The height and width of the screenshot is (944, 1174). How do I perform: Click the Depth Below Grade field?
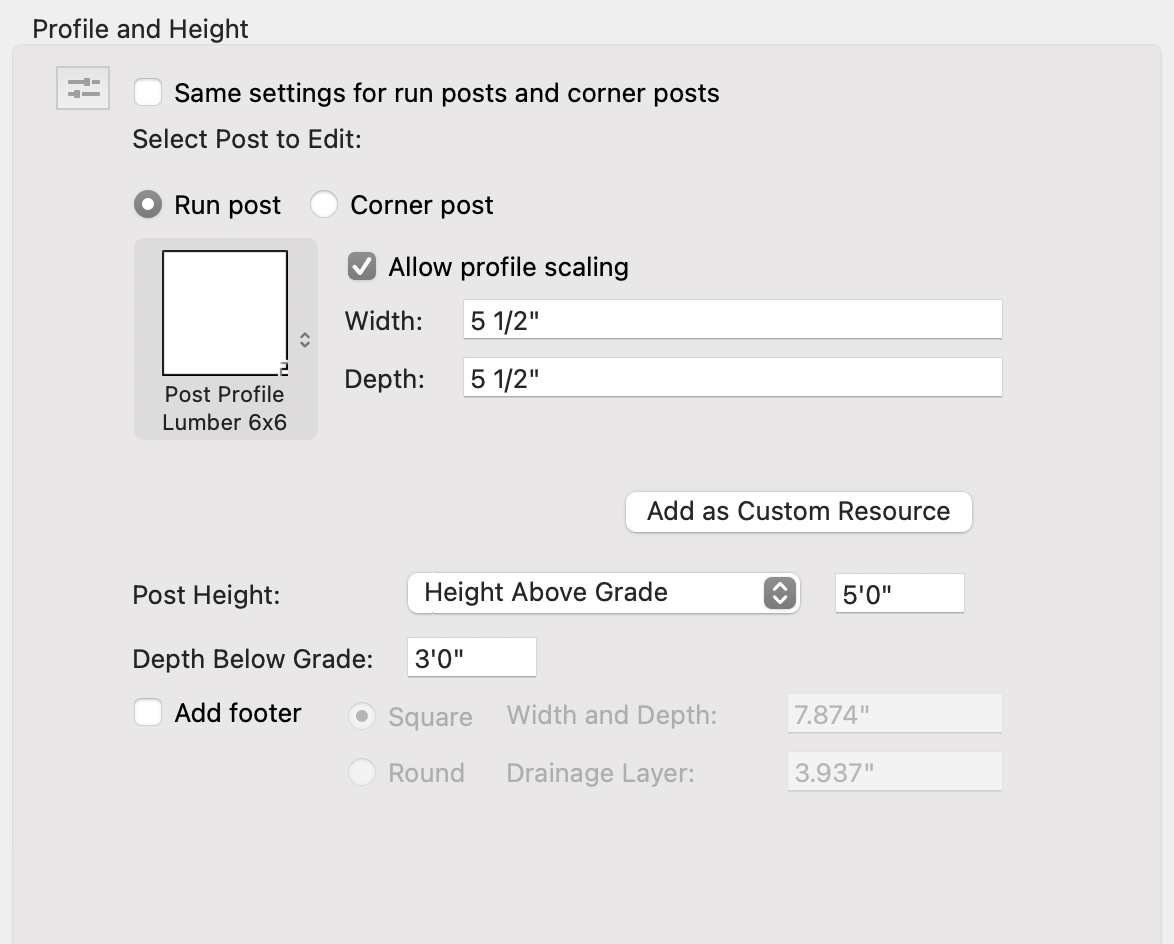pos(471,658)
